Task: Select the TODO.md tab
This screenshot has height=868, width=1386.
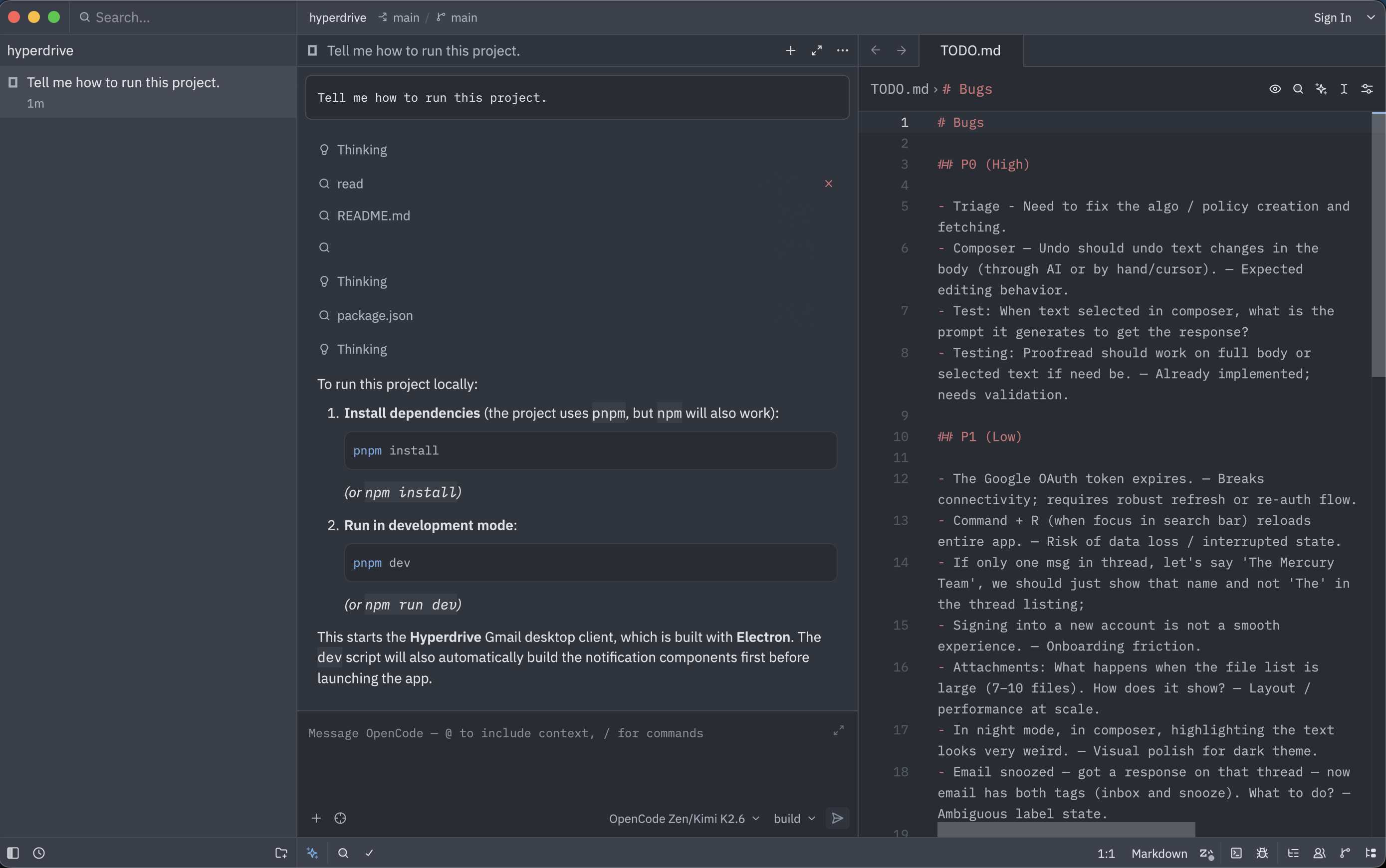Action: [x=970, y=50]
